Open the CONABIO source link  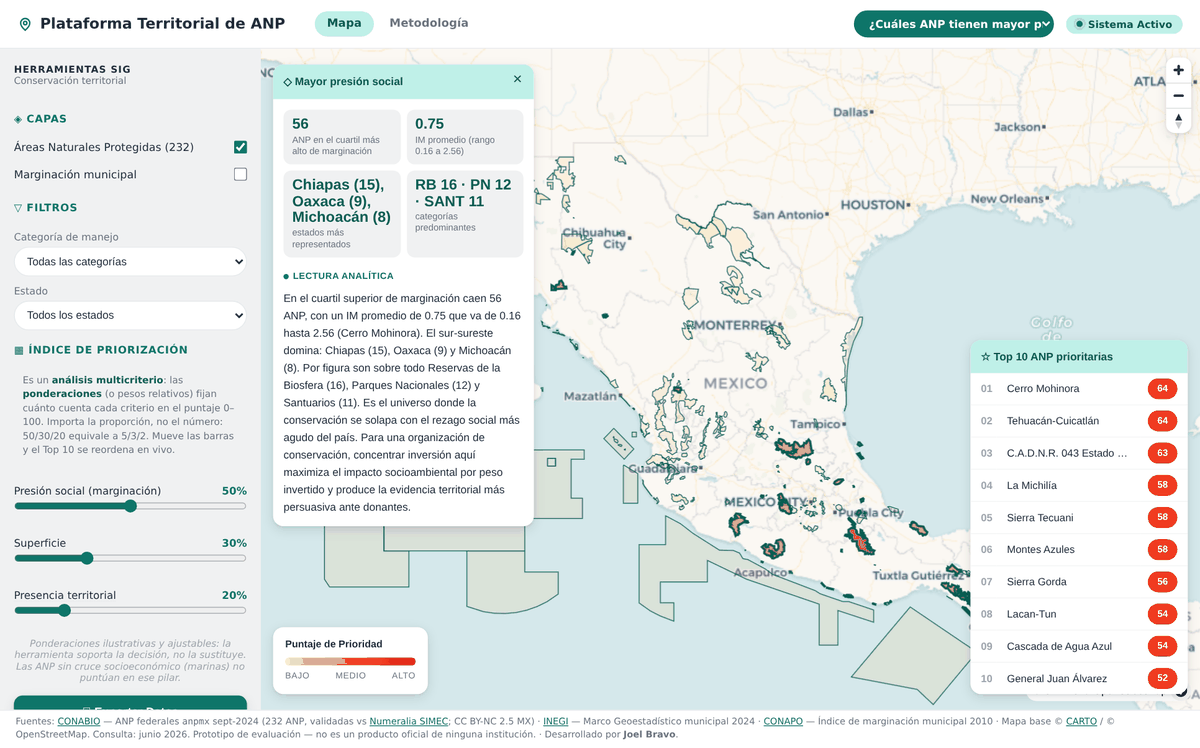pyautogui.click(x=78, y=721)
